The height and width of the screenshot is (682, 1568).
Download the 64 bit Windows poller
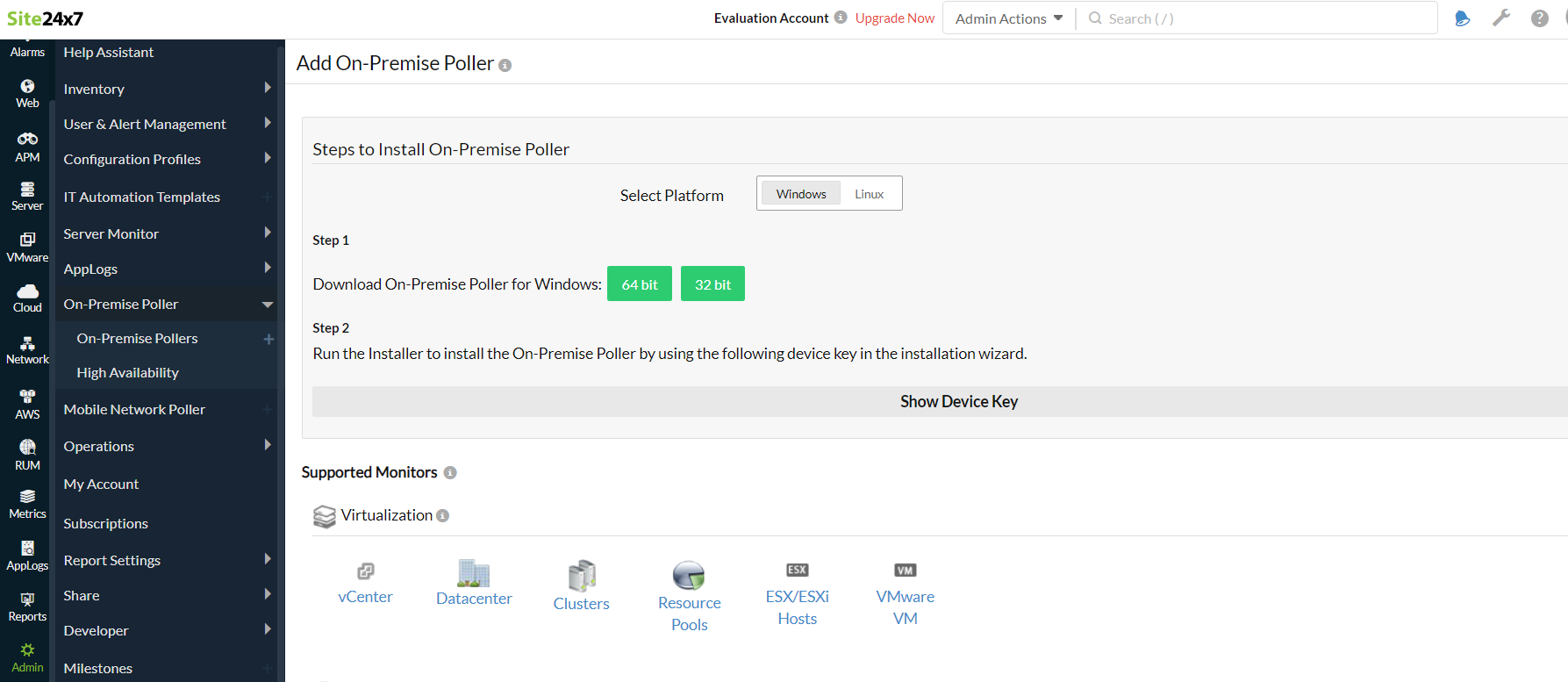639,284
